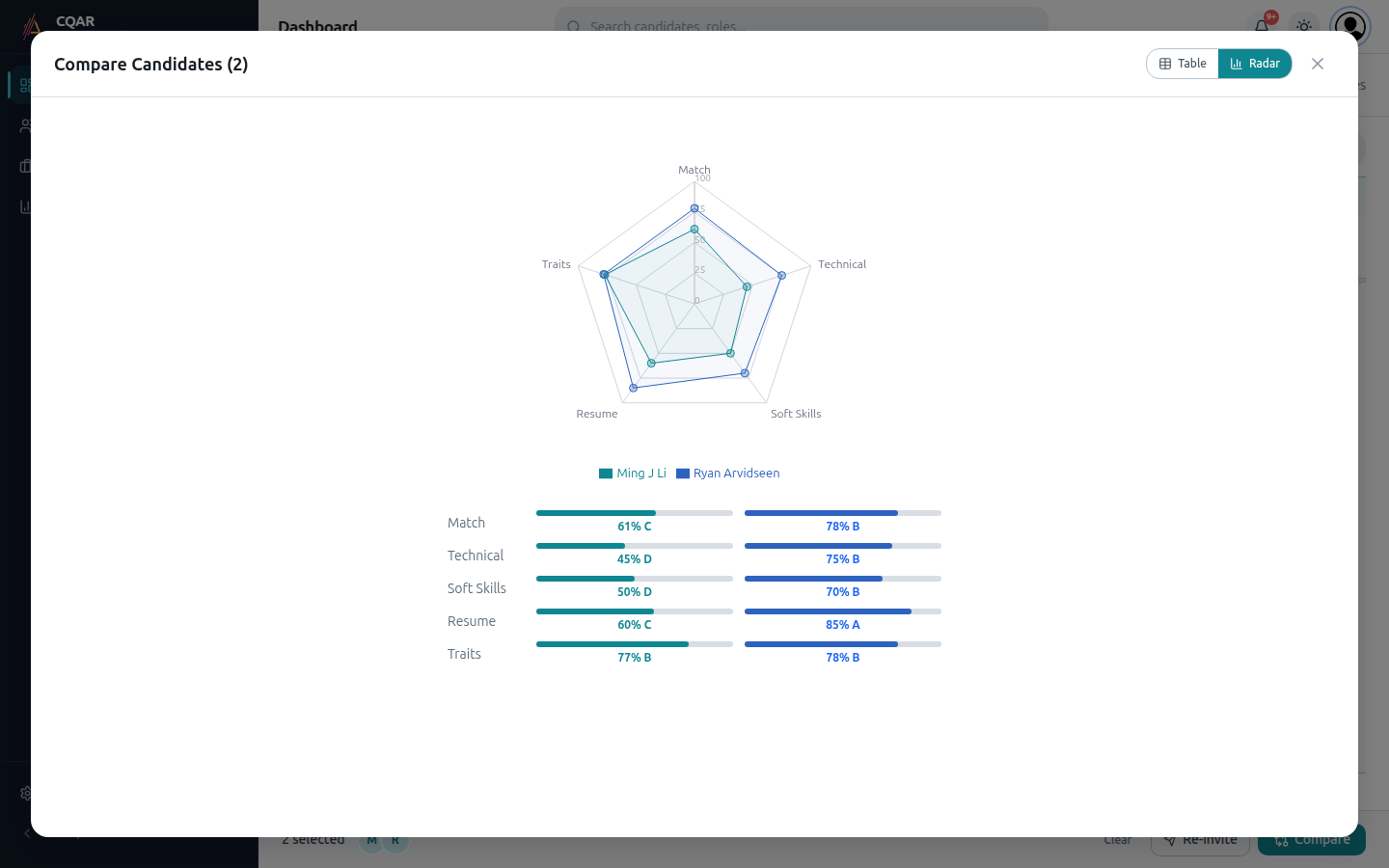Click Ming J Li's Traits progress bar
Screen dimensions: 1389x868
635,644
